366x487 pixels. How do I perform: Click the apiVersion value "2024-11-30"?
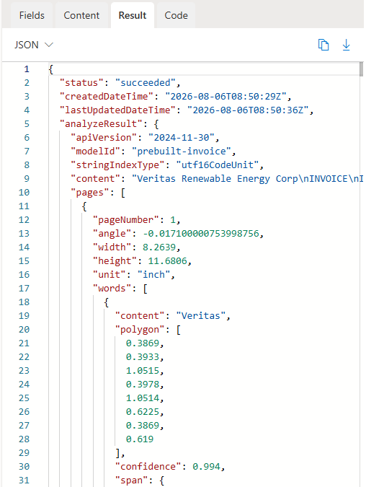(181, 138)
